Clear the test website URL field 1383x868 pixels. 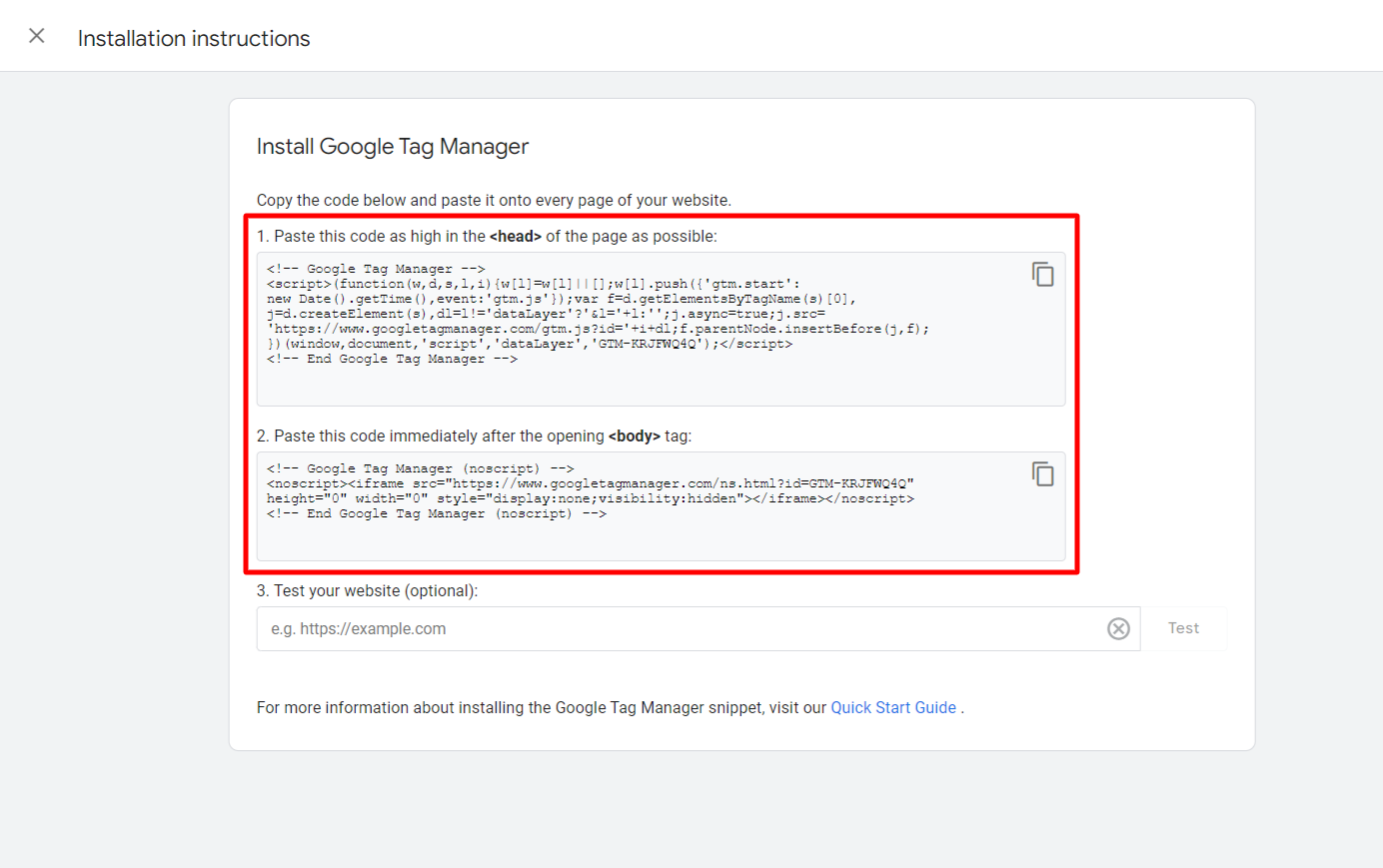(x=1118, y=628)
